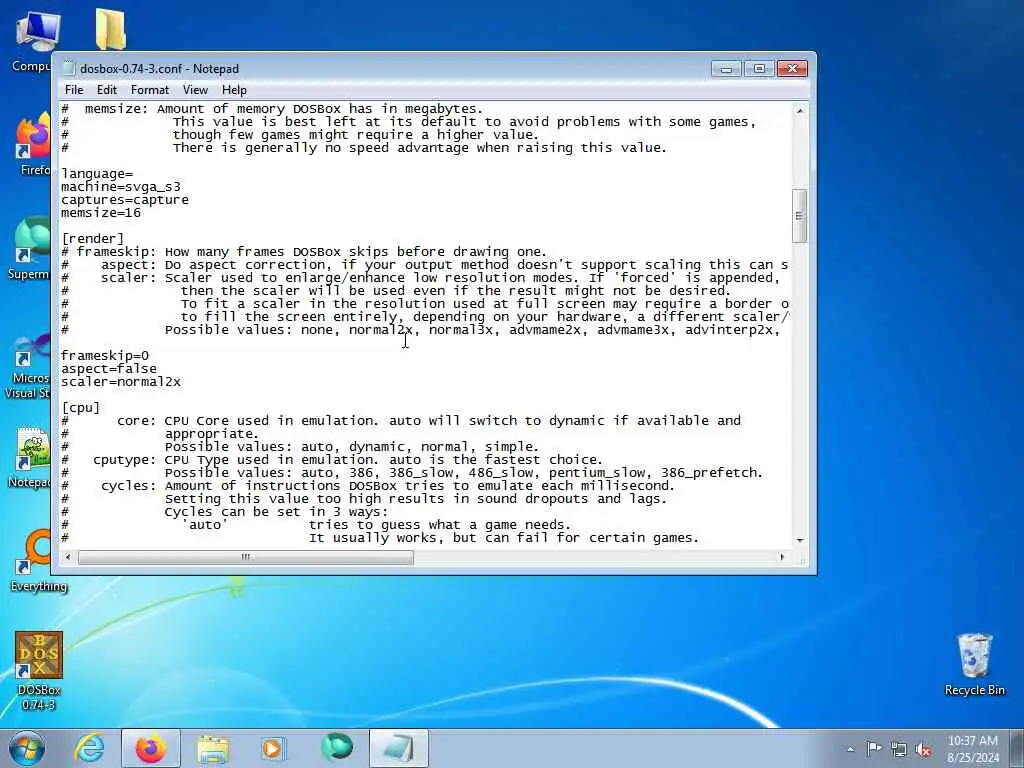
Task: Click the frameskip=0 line
Action: 104,356
